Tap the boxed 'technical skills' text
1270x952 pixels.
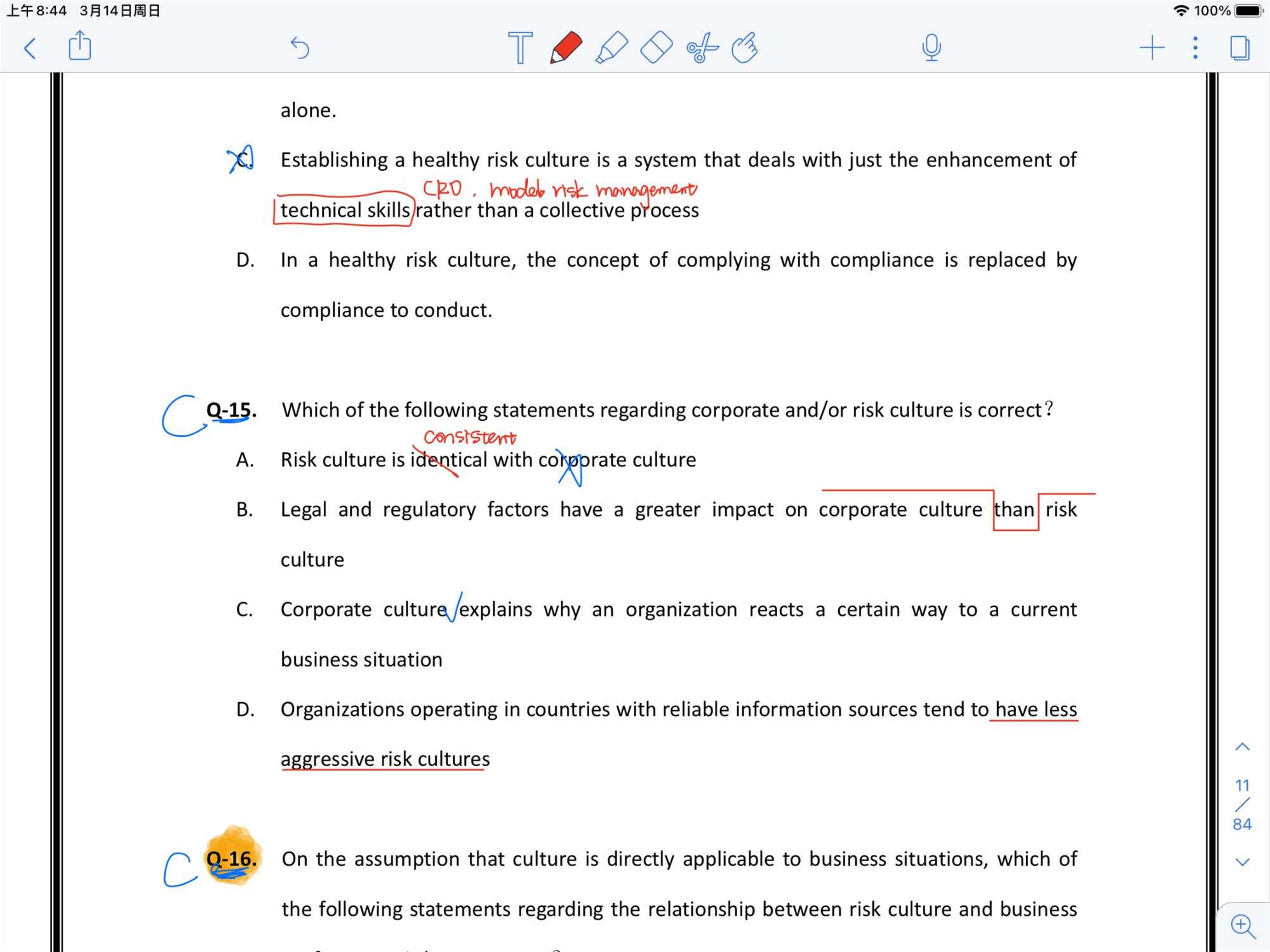[x=345, y=210]
